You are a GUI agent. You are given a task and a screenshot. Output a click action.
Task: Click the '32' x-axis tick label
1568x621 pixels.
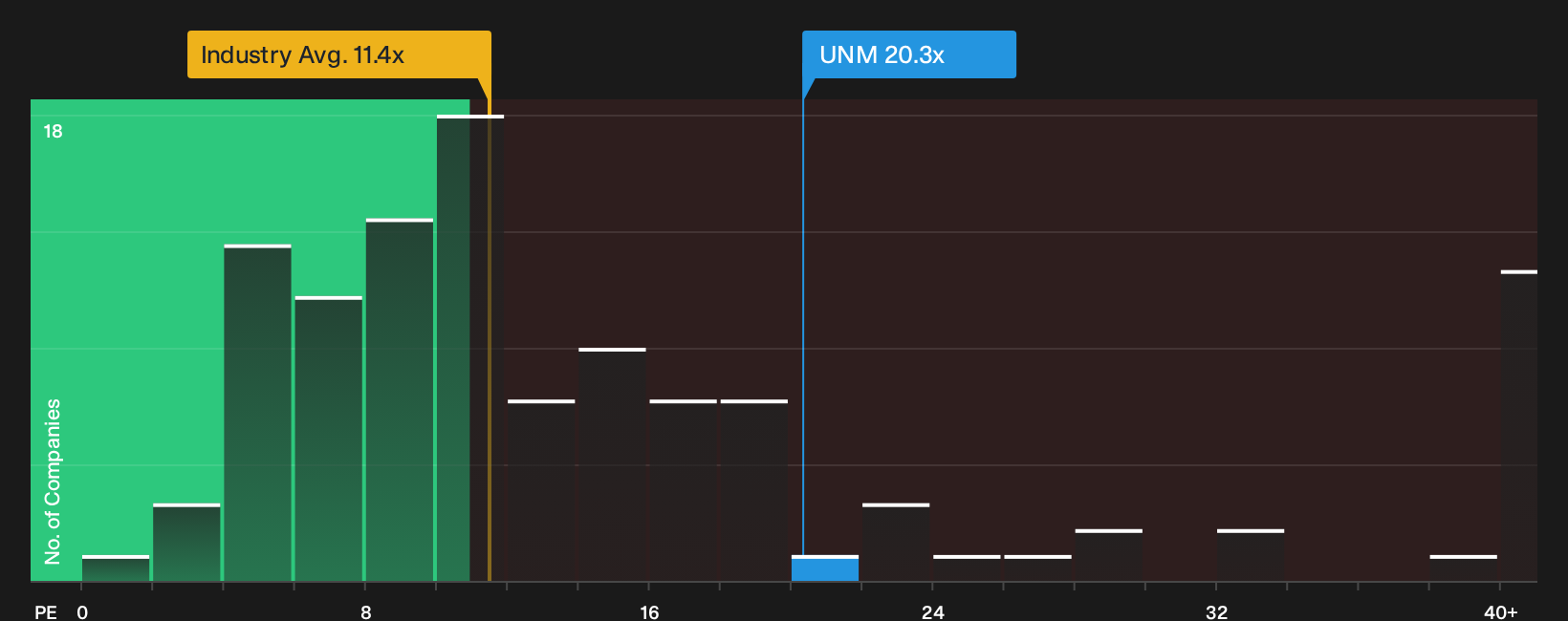1216,611
